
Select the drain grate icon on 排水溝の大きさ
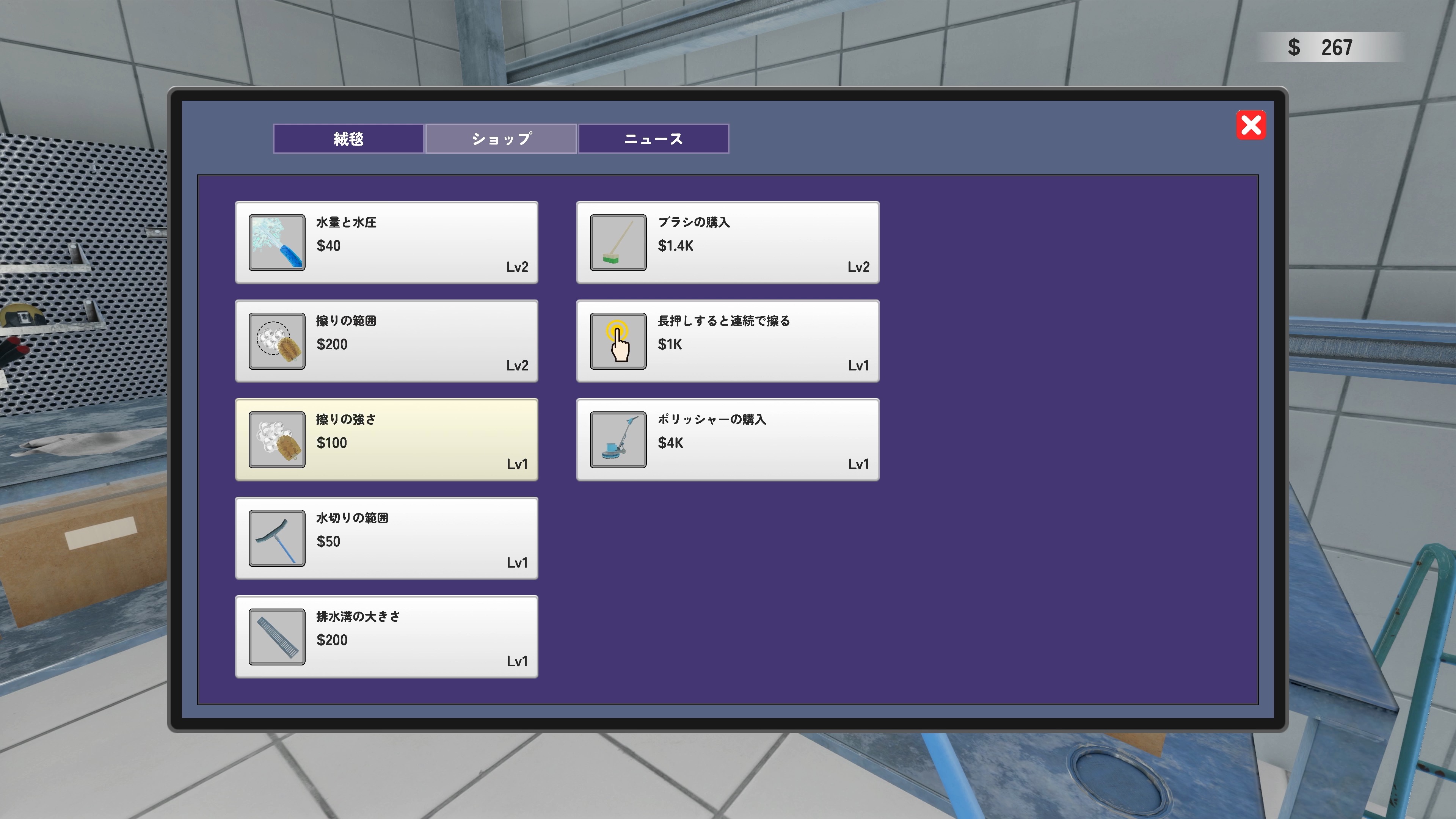(x=276, y=637)
